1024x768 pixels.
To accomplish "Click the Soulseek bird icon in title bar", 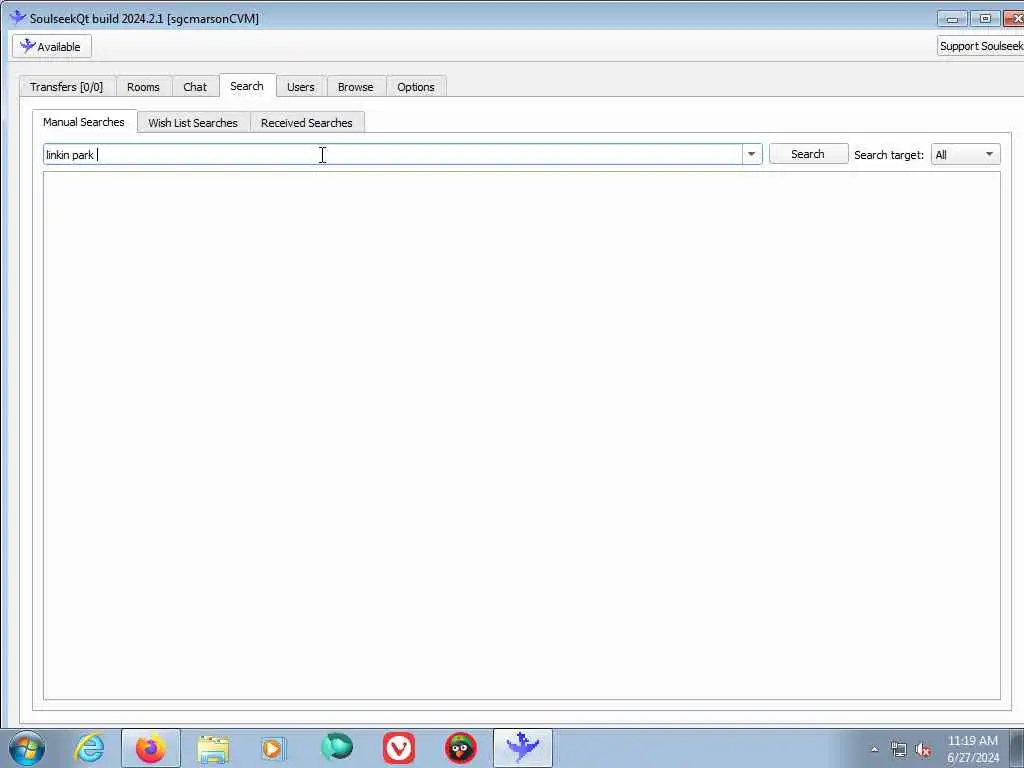I will tap(18, 18).
